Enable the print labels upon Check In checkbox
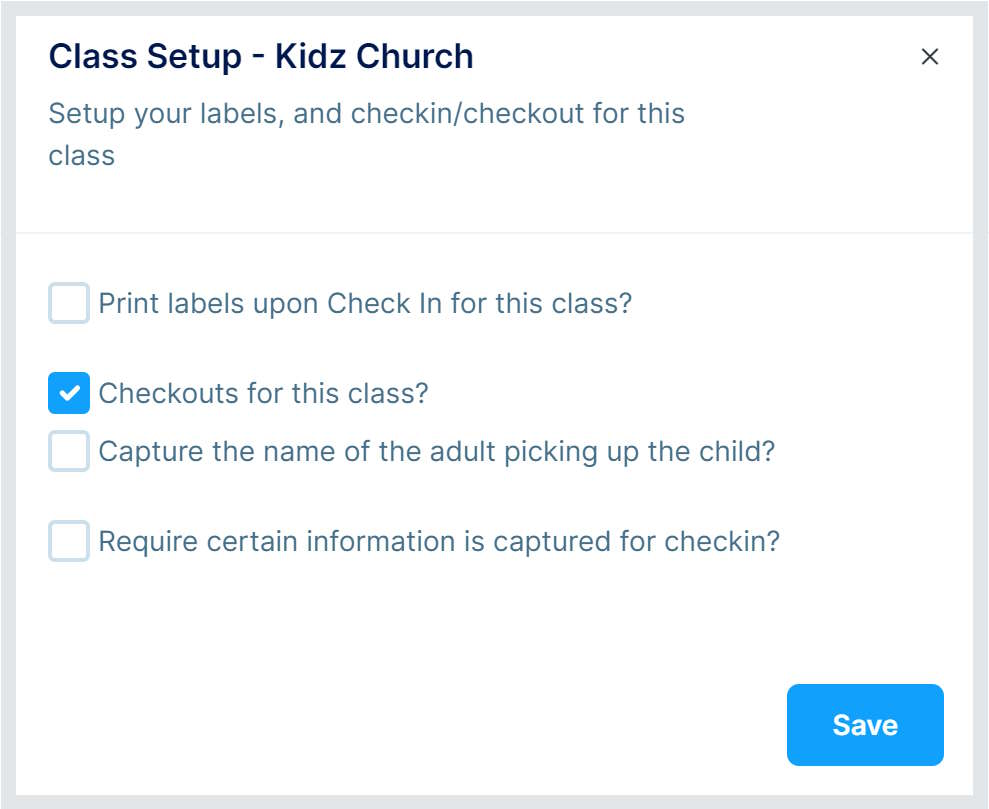This screenshot has width=989, height=809. click(x=69, y=303)
